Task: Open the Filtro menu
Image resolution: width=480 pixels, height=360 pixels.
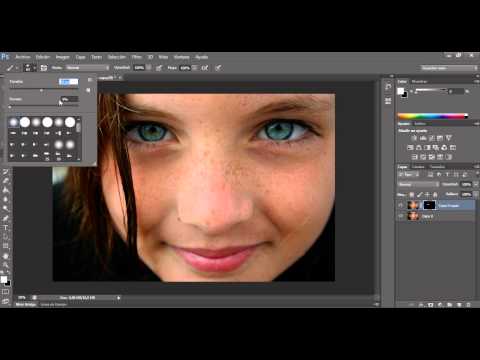Action: pyautogui.click(x=137, y=57)
